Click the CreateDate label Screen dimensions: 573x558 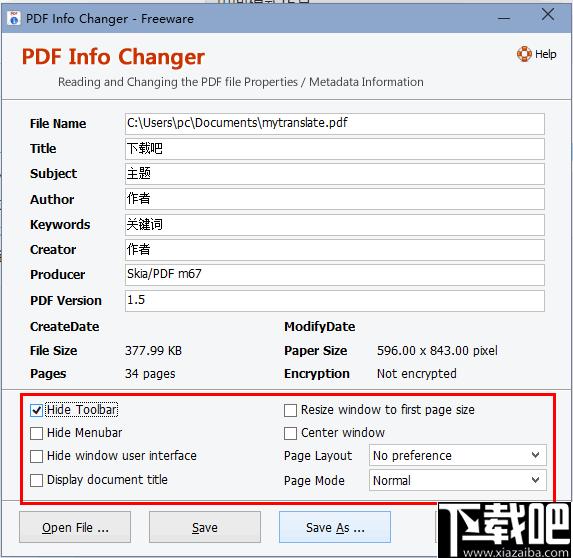coord(65,327)
